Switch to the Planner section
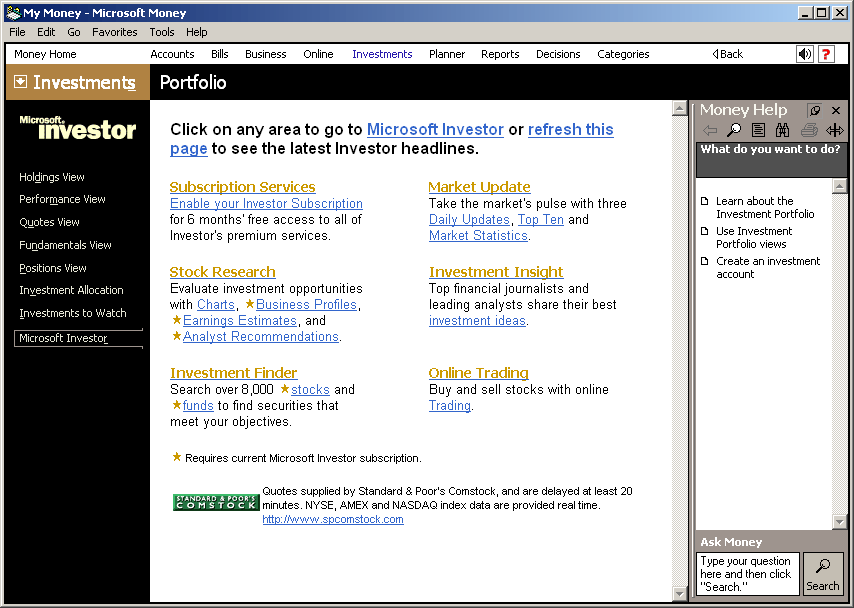This screenshot has width=854, height=608. click(x=447, y=54)
